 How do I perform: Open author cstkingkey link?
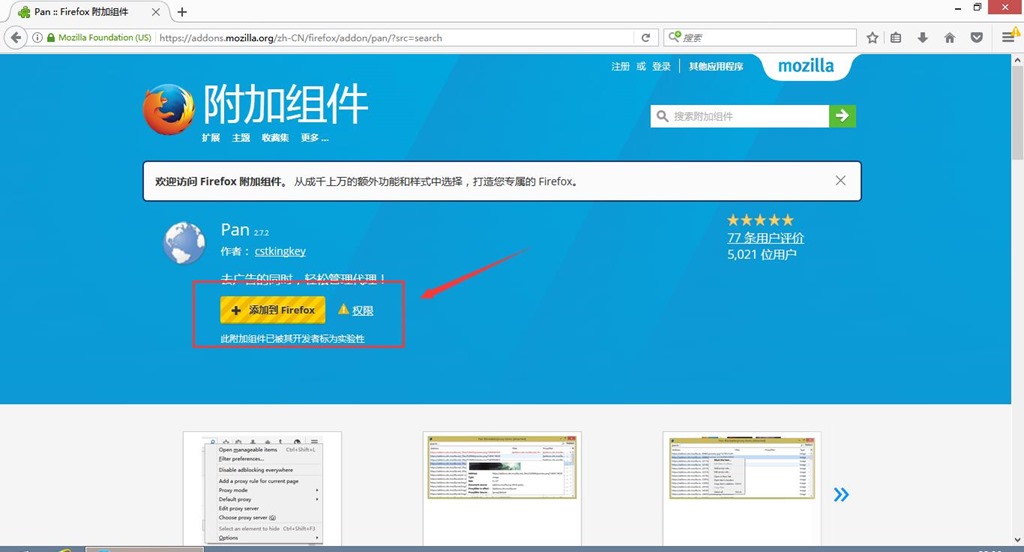280,252
